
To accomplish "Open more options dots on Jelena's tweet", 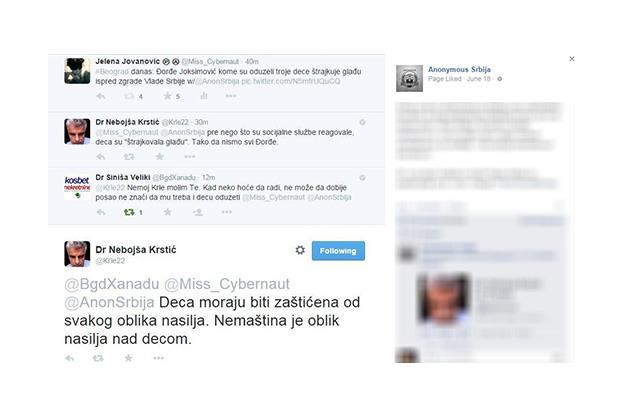I will pos(231,96).
